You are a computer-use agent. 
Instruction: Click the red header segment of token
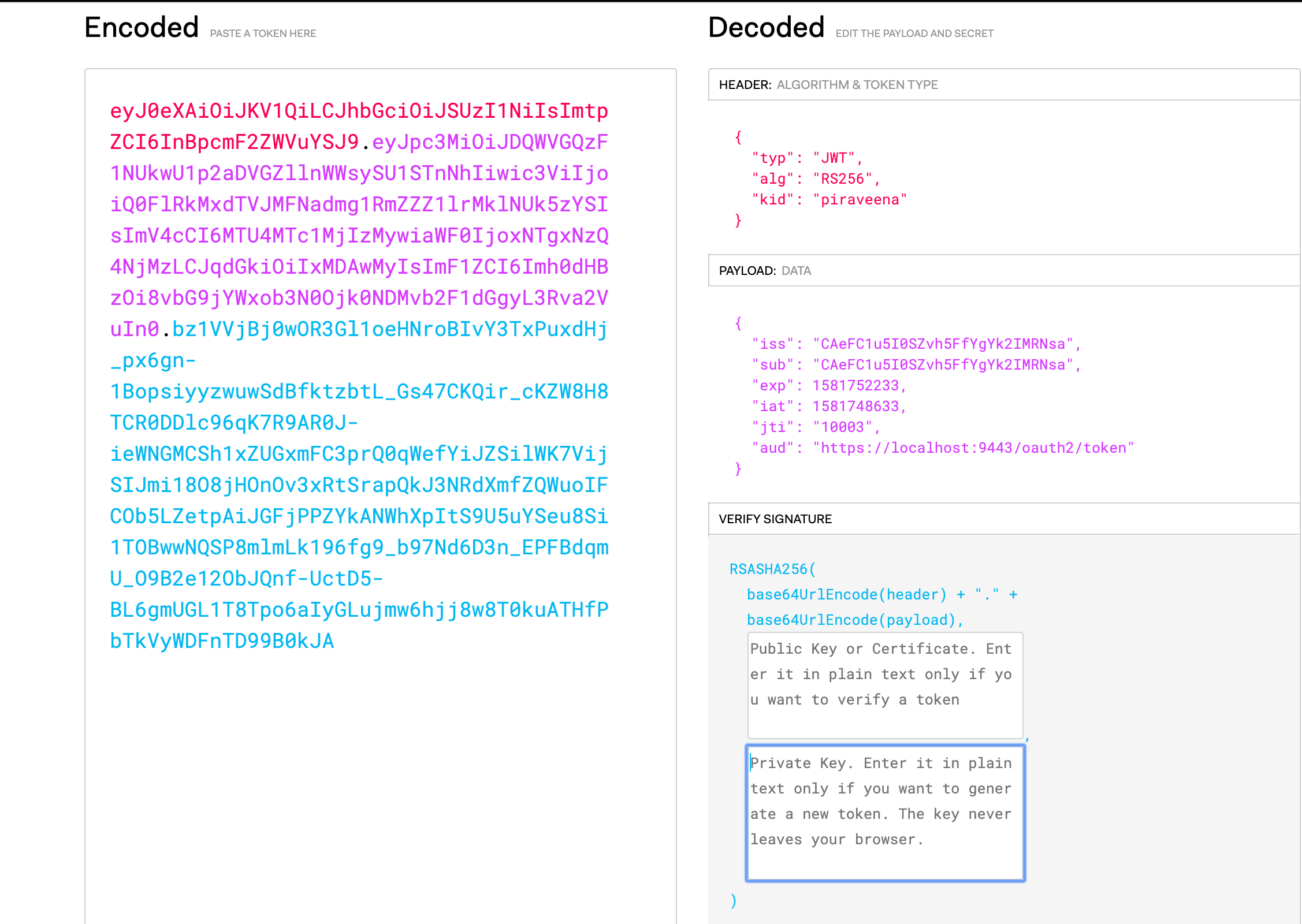358,111
